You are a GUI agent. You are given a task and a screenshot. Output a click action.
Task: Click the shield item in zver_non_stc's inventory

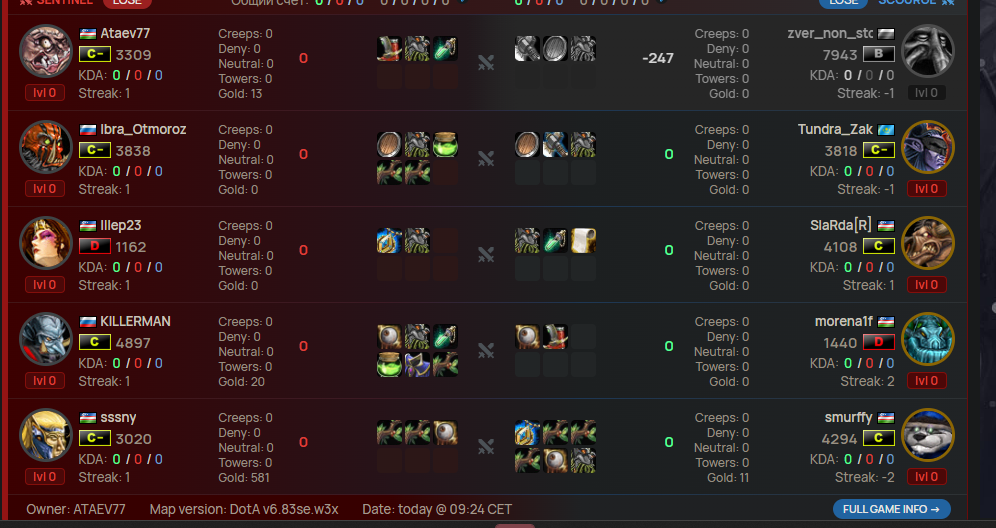[555, 49]
